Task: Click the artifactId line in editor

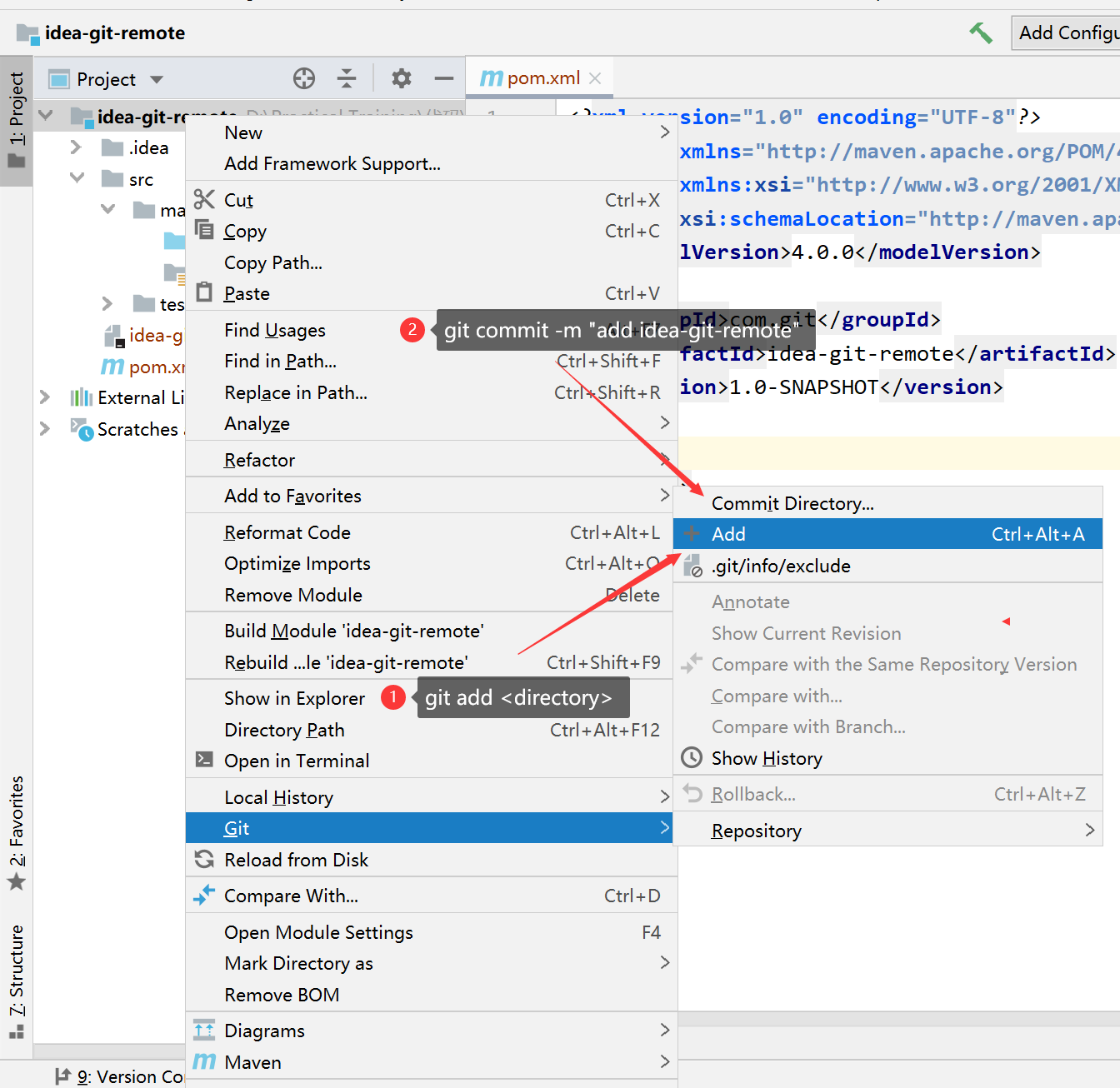Action: tap(897, 354)
